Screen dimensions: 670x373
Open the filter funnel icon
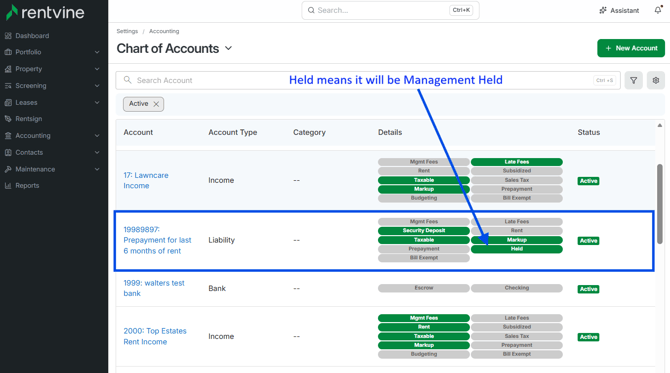click(x=634, y=80)
